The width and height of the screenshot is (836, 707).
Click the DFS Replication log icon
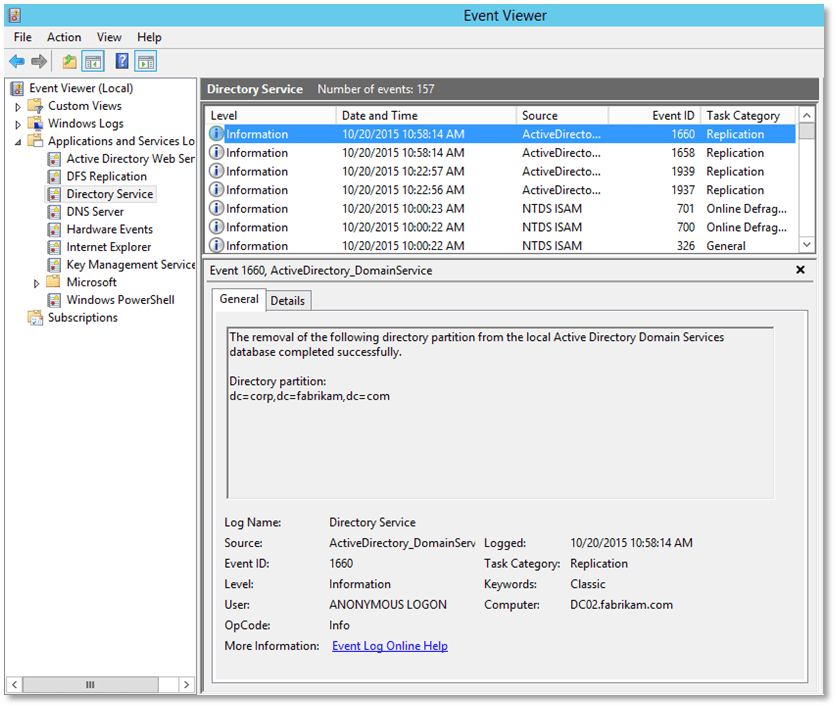[x=55, y=177]
